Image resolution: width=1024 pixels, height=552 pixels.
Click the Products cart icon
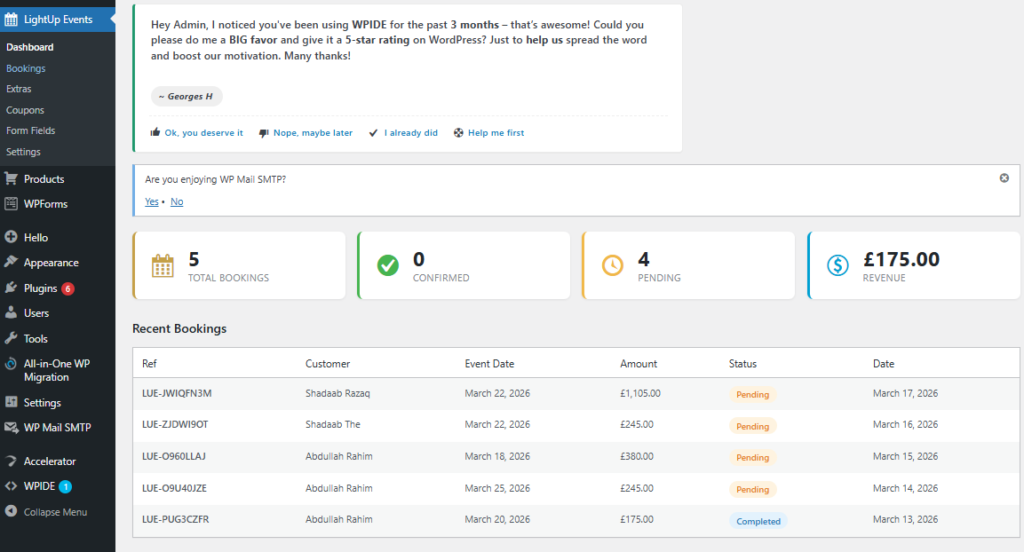point(11,178)
